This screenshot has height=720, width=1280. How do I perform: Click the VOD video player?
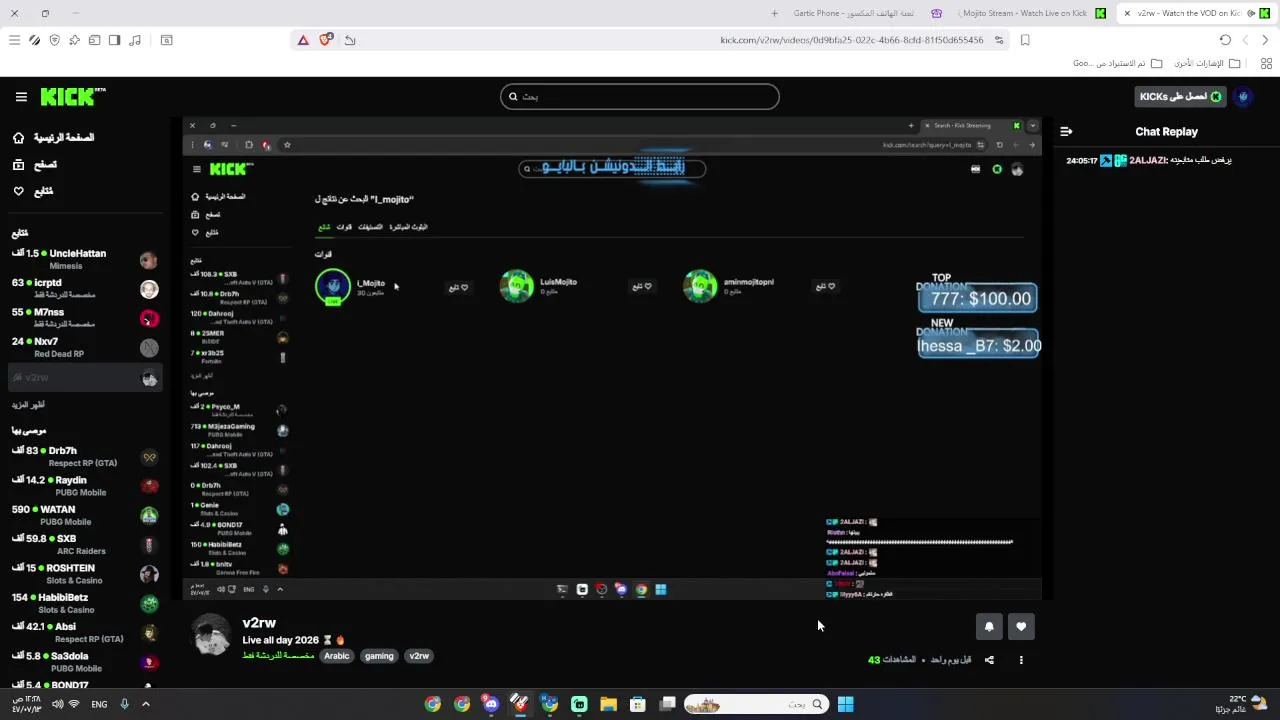612,358
